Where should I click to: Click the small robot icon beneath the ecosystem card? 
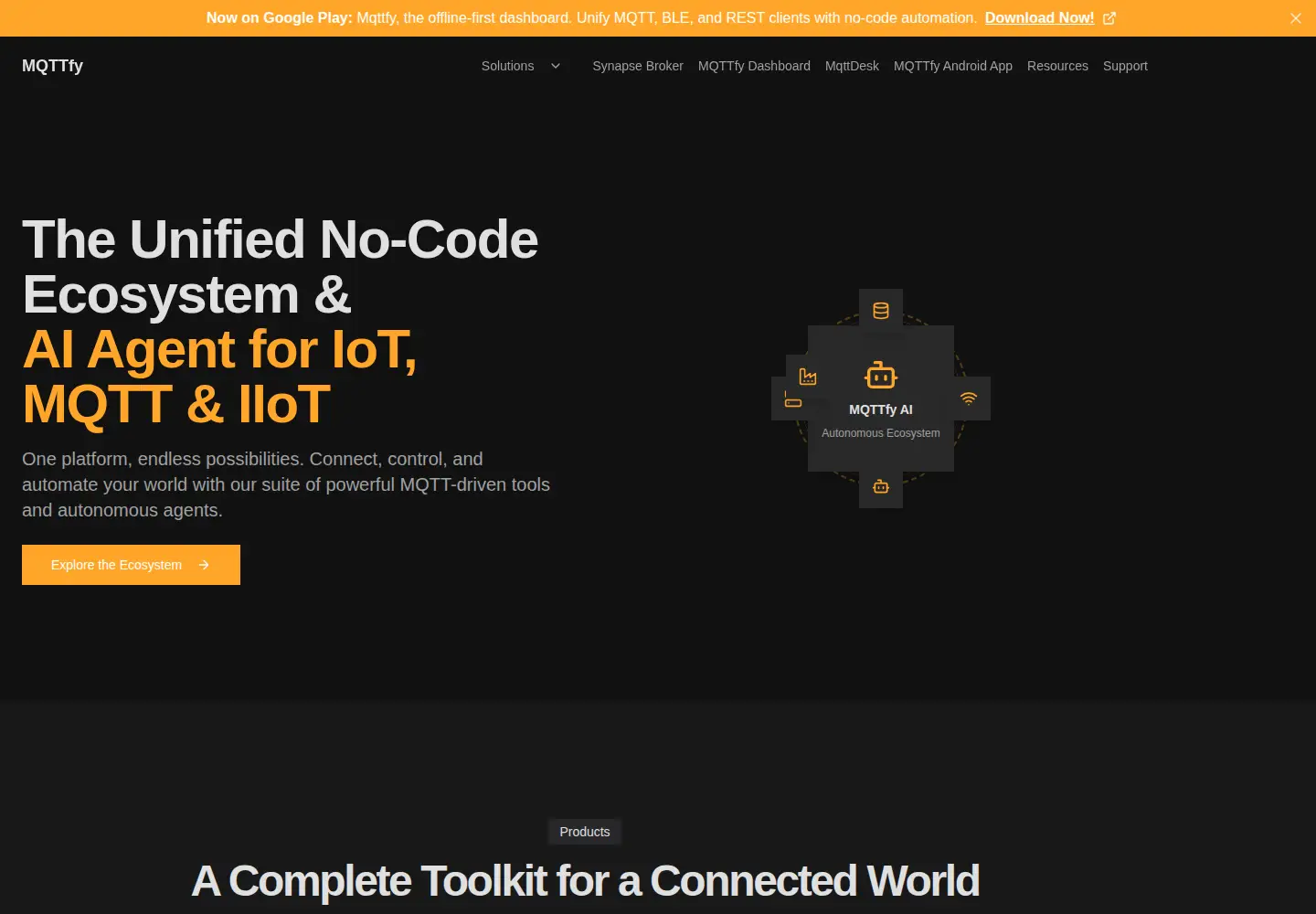tap(881, 486)
